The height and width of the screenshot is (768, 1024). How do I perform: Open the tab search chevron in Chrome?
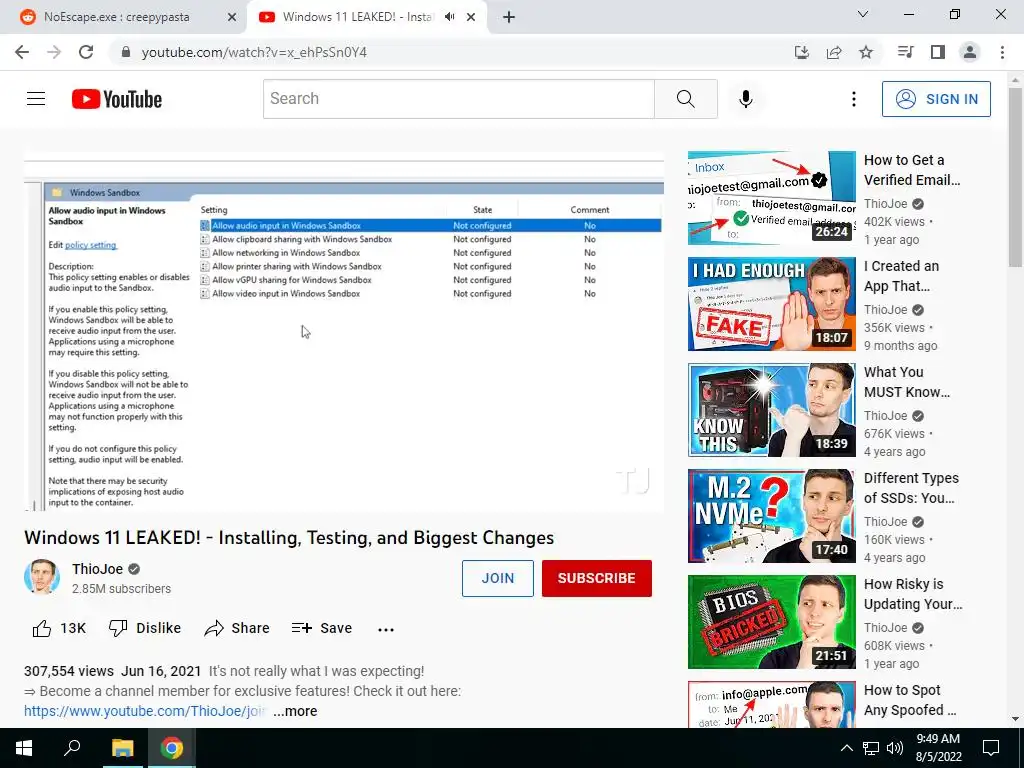tap(863, 14)
